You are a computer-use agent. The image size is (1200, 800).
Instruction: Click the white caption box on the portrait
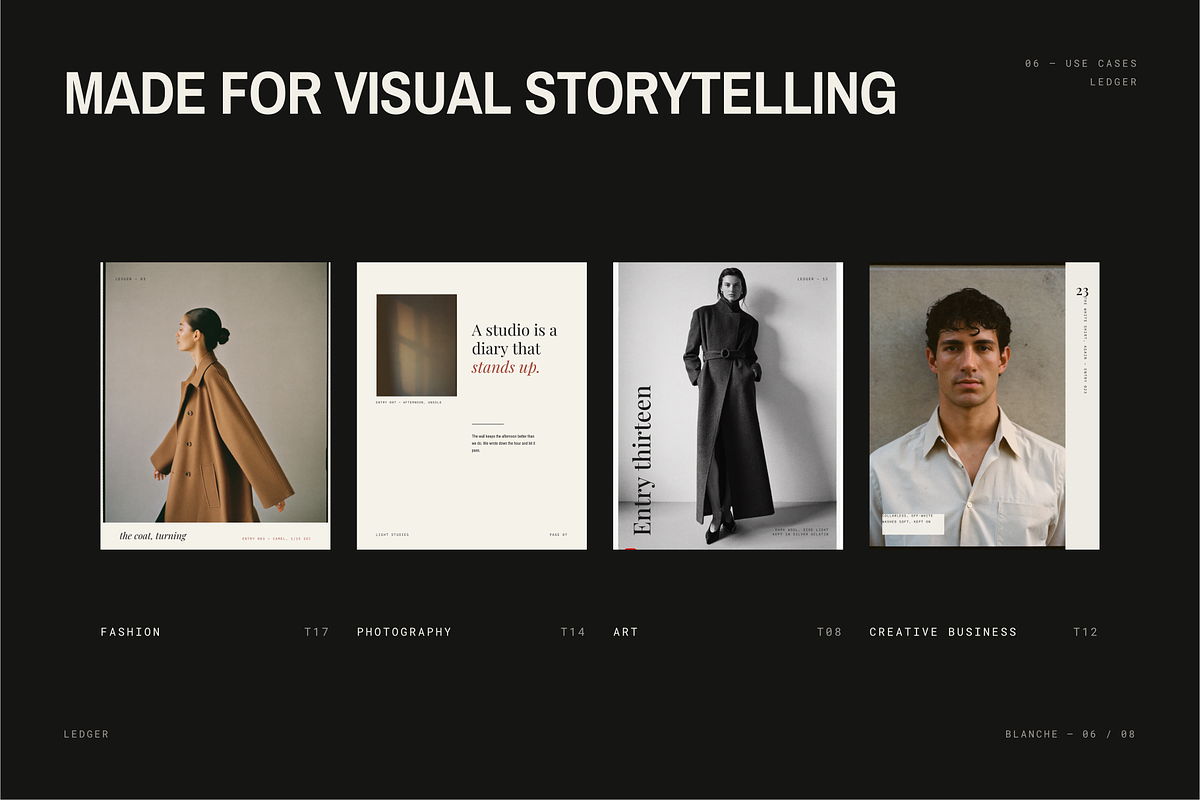tap(912, 524)
